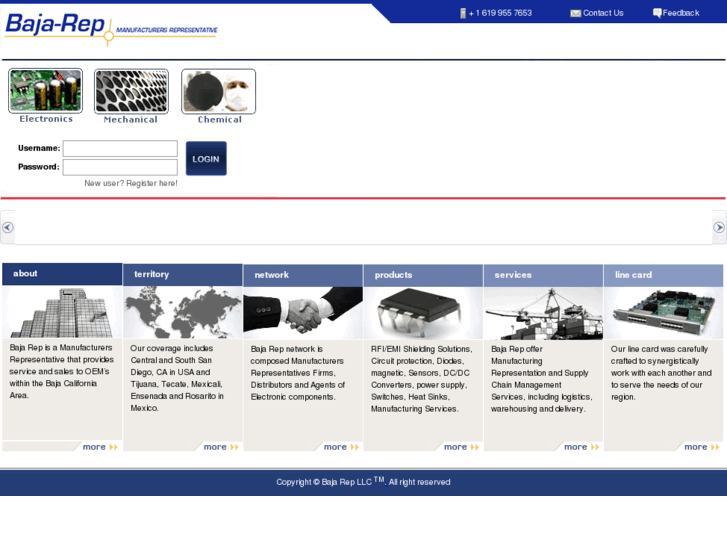Viewport: 727px width, 545px height.
Task: Select the about tab header
Action: click(62, 274)
